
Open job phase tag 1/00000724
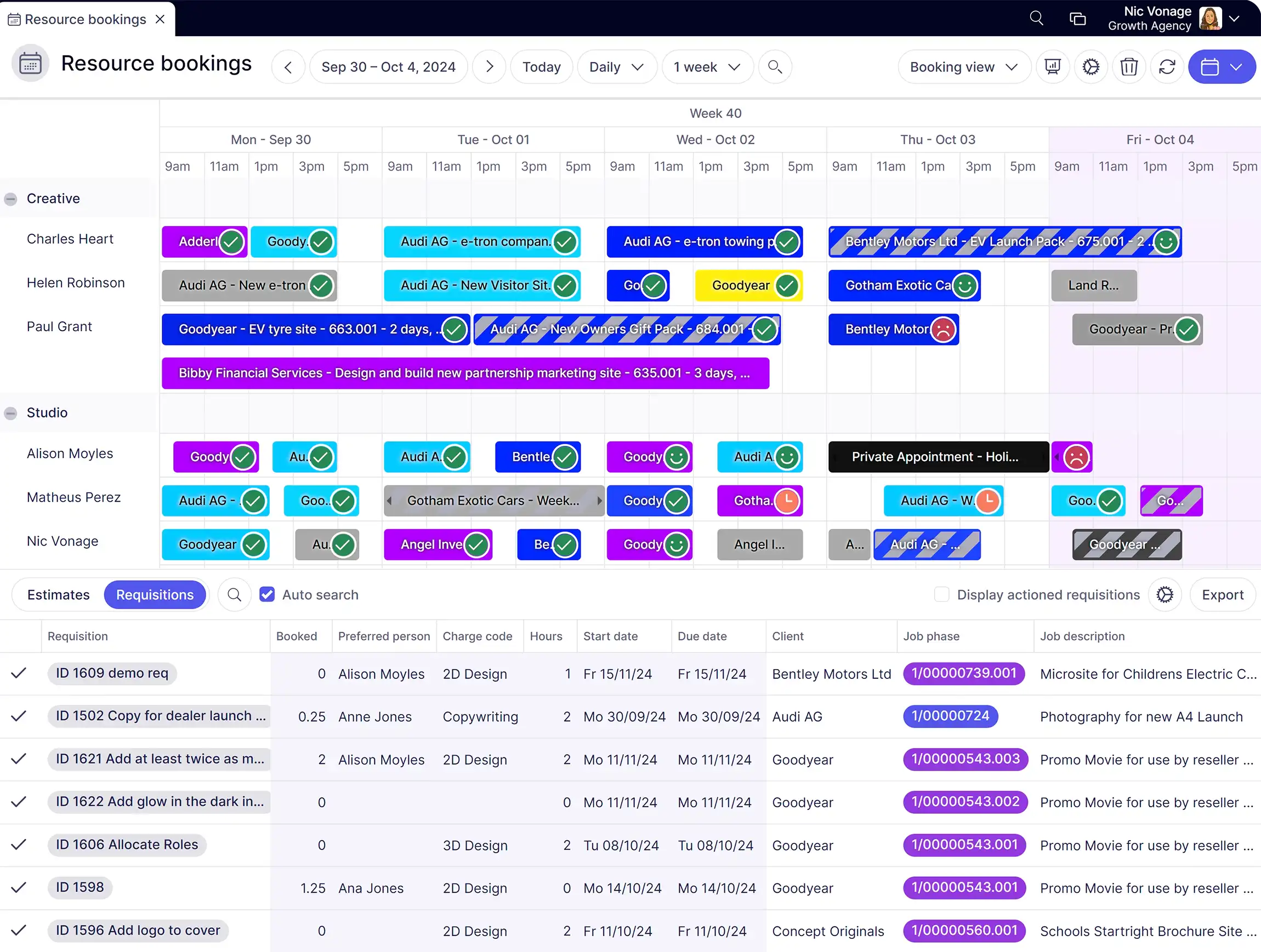coord(950,716)
